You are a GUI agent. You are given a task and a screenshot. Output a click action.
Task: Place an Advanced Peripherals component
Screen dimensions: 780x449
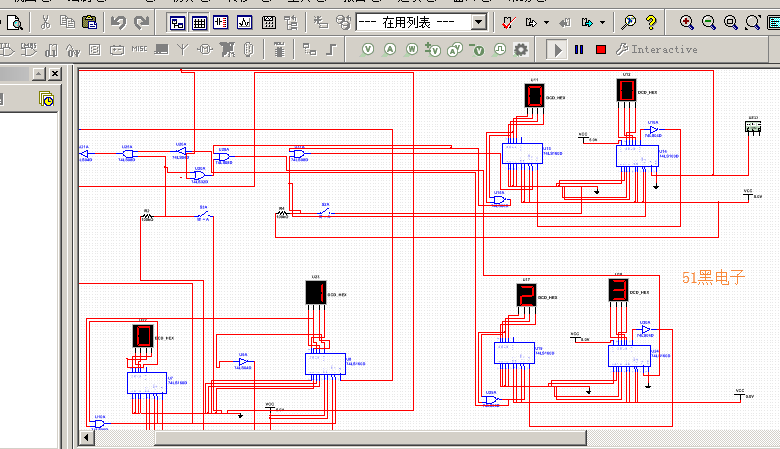click(x=161, y=50)
